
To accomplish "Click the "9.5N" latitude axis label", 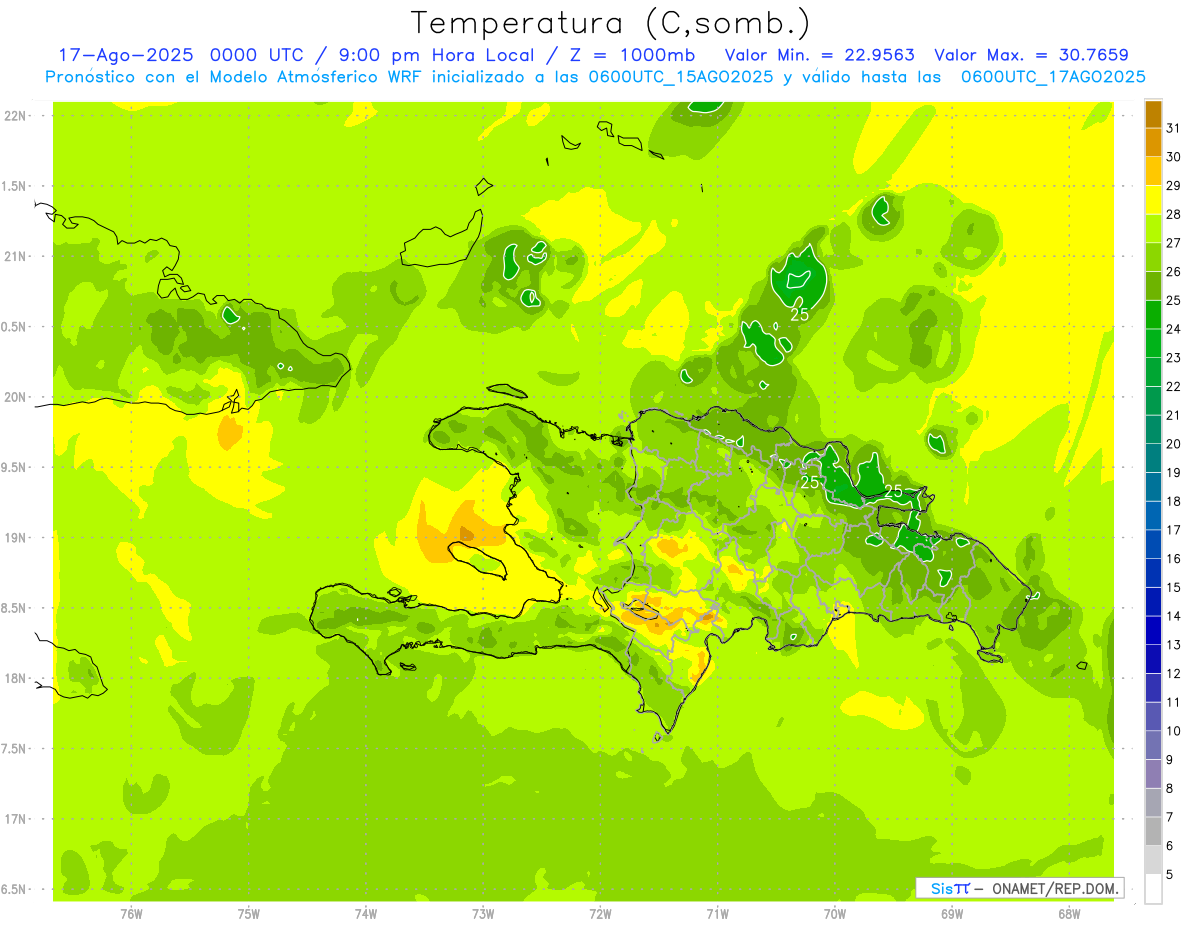I will pos(15,467).
